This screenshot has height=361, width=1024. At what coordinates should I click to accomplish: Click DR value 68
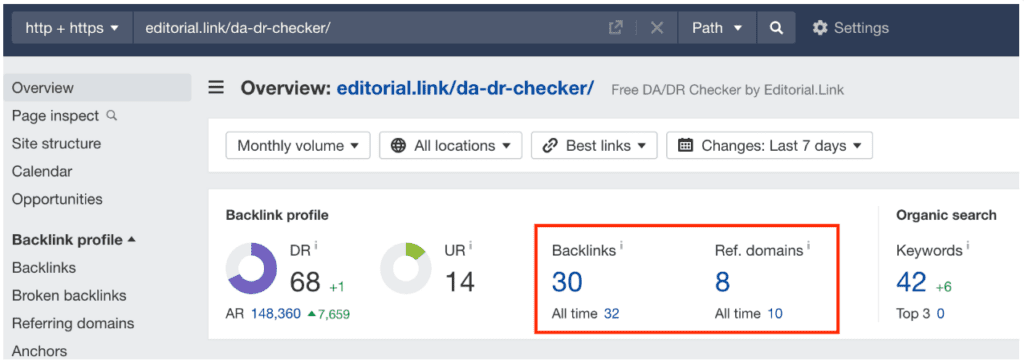305,282
